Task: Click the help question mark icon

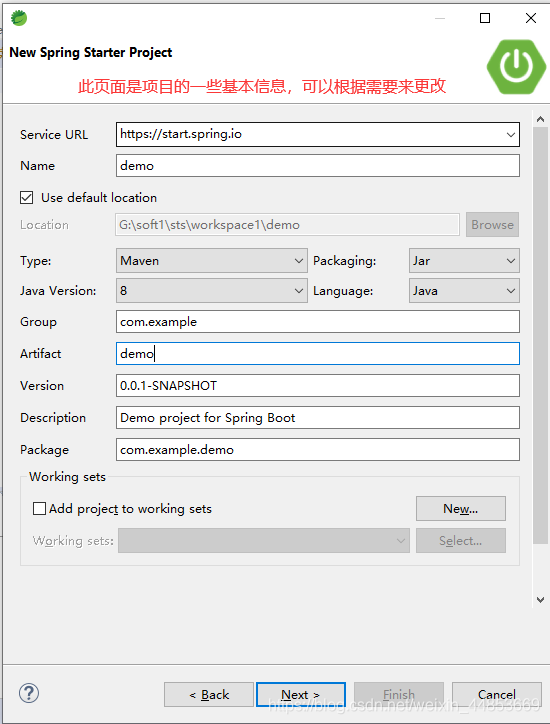Action: 29,694
